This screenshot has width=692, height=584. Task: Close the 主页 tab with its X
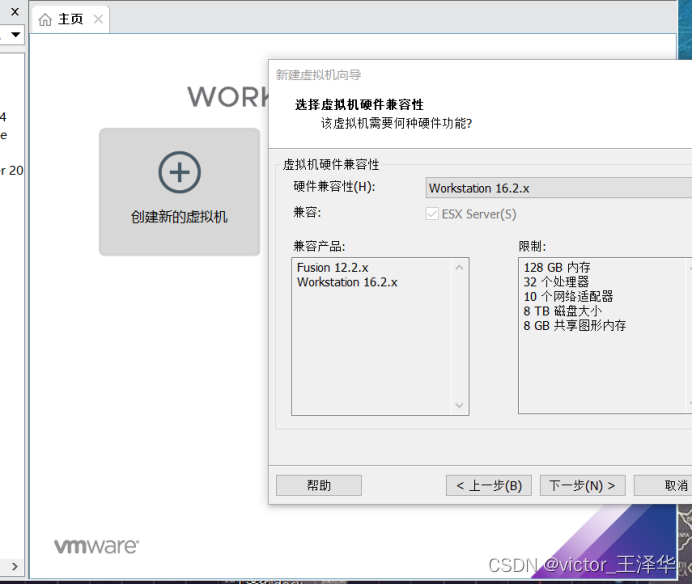[x=98, y=19]
